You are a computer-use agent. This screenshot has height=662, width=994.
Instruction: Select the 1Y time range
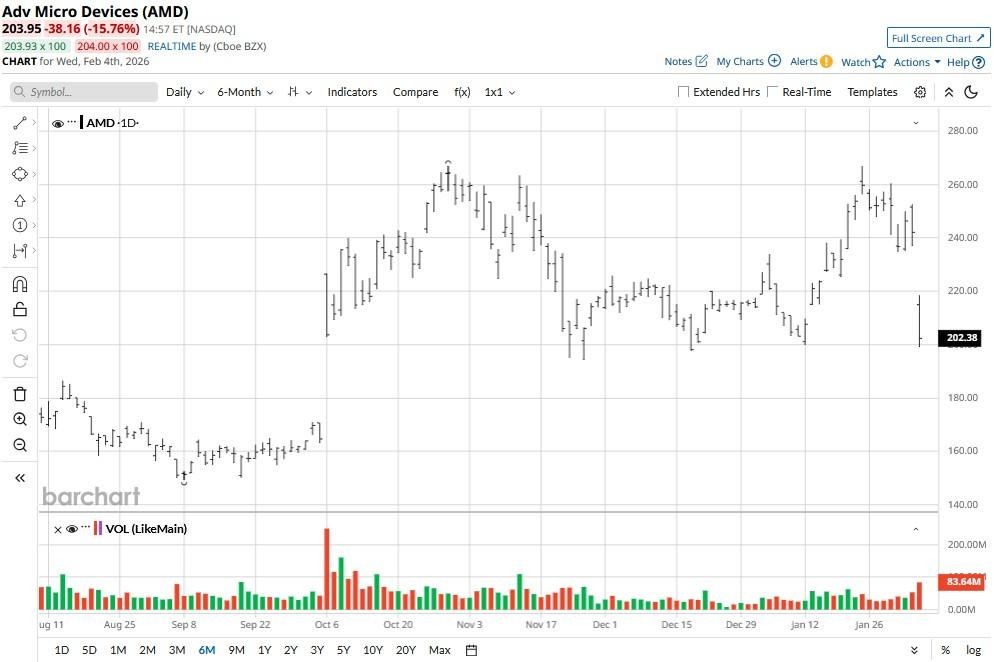264,650
